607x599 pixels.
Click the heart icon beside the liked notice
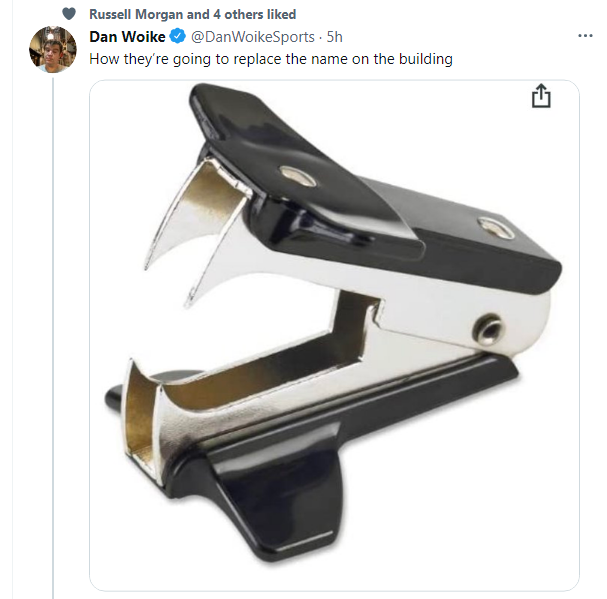[69, 14]
